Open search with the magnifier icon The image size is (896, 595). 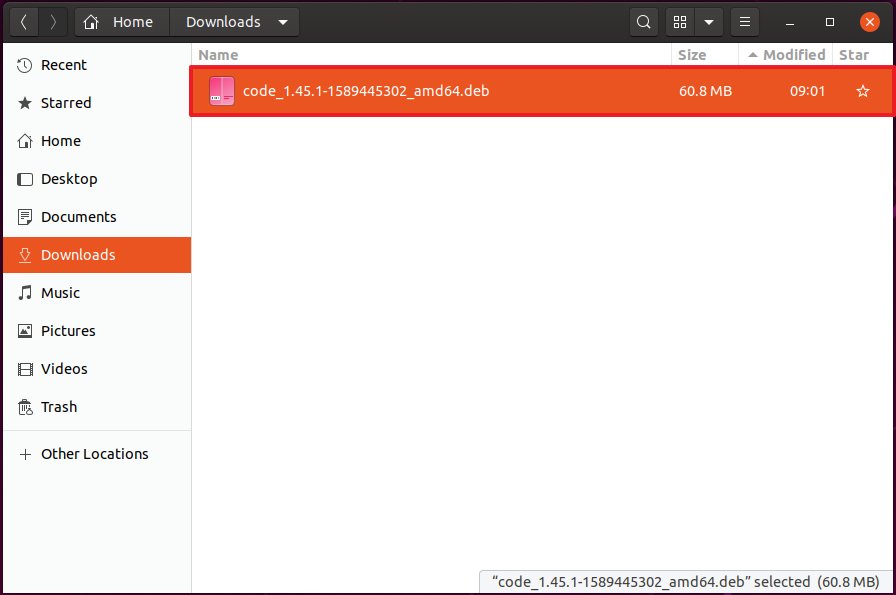point(643,22)
